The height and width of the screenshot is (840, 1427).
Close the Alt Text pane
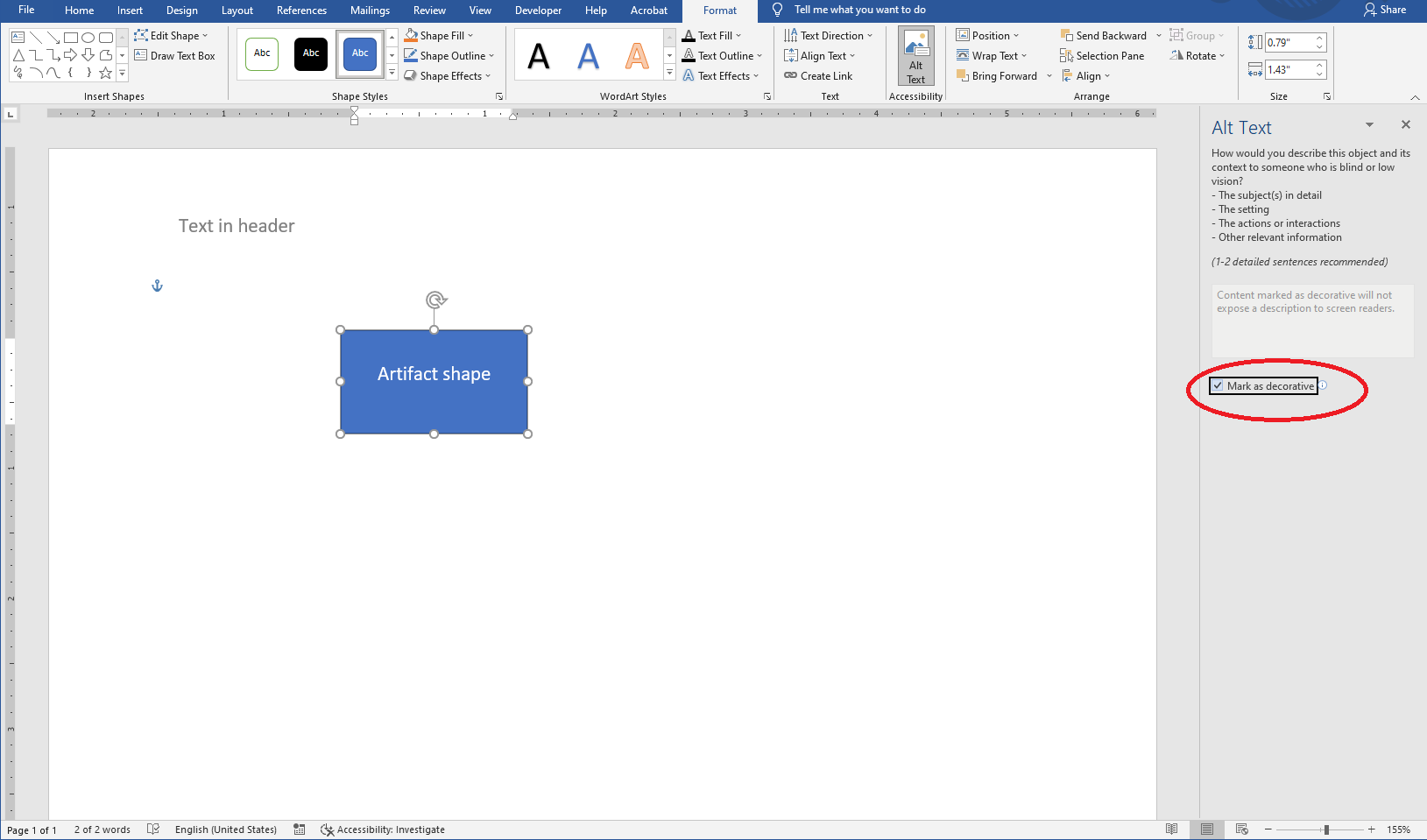[x=1405, y=125]
